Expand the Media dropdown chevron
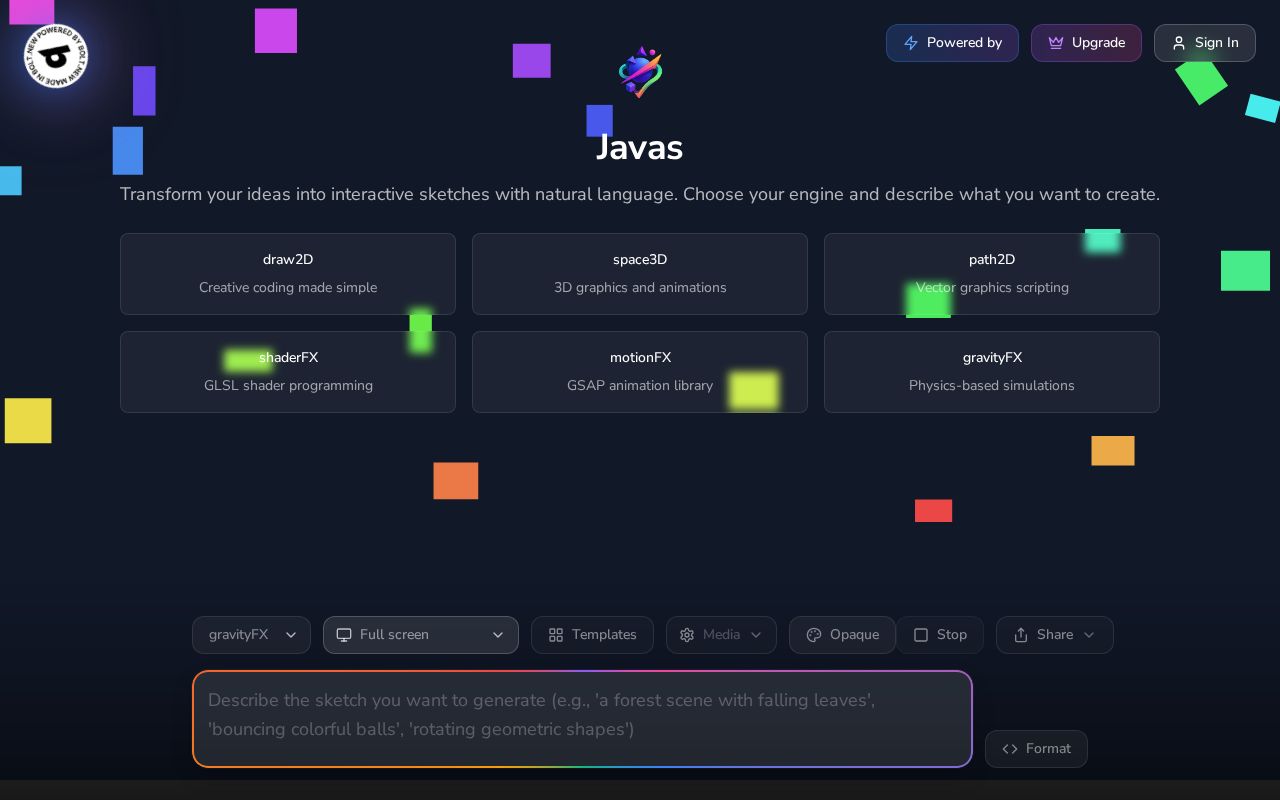The width and height of the screenshot is (1280, 800). click(x=756, y=635)
